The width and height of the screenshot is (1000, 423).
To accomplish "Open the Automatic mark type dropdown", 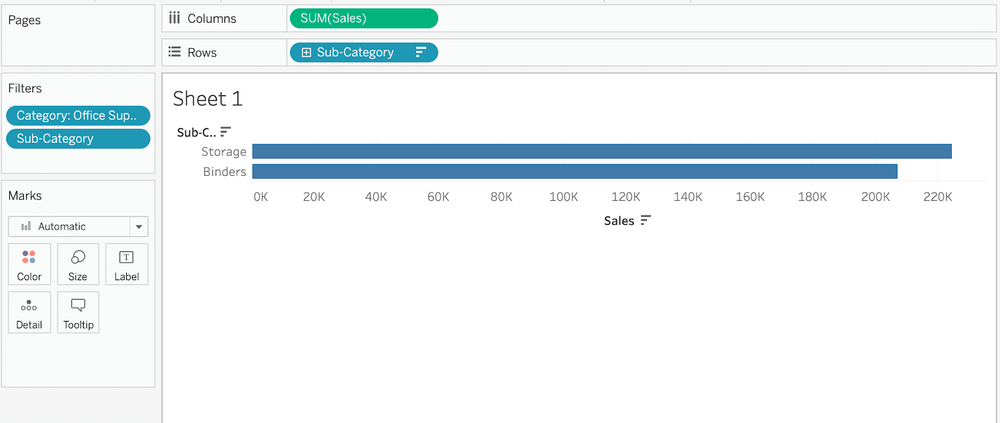I will 139,227.
